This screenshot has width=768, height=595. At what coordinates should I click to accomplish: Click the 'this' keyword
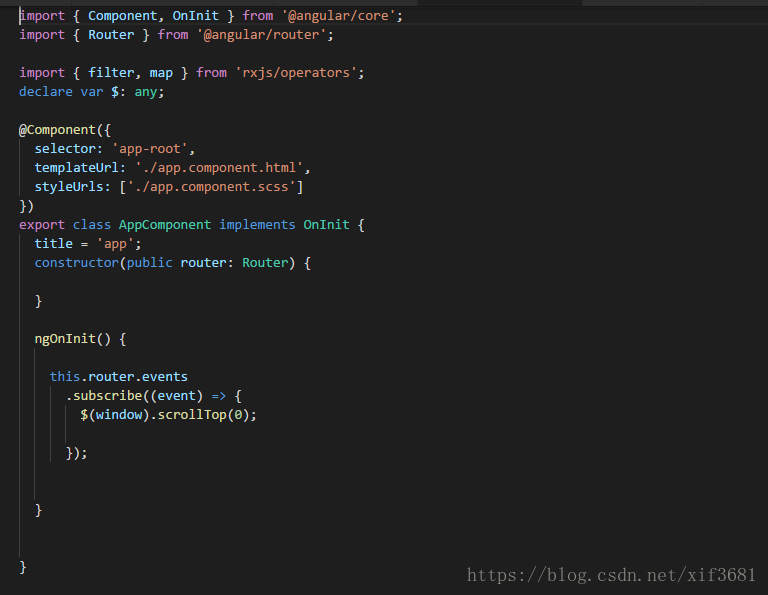pos(65,377)
